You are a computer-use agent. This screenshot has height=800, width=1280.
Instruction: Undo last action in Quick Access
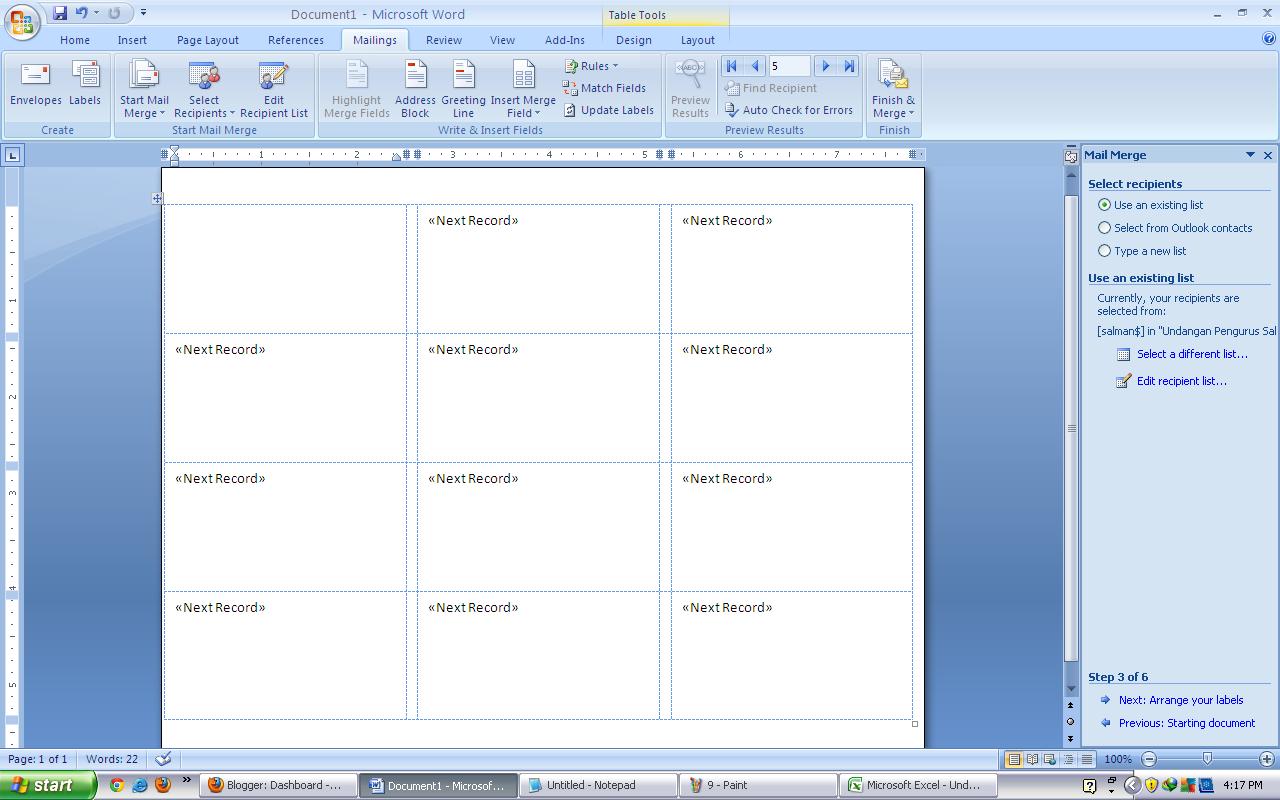pyautogui.click(x=82, y=13)
